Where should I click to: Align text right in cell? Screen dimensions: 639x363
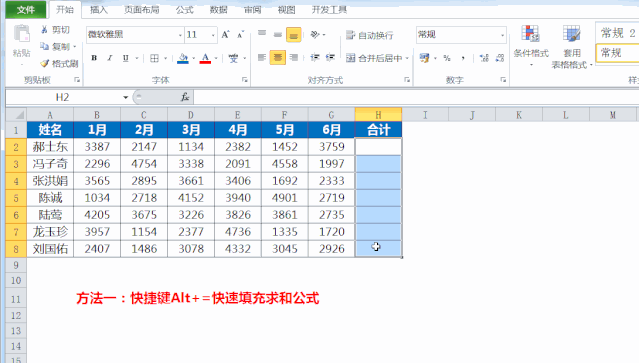point(293,58)
